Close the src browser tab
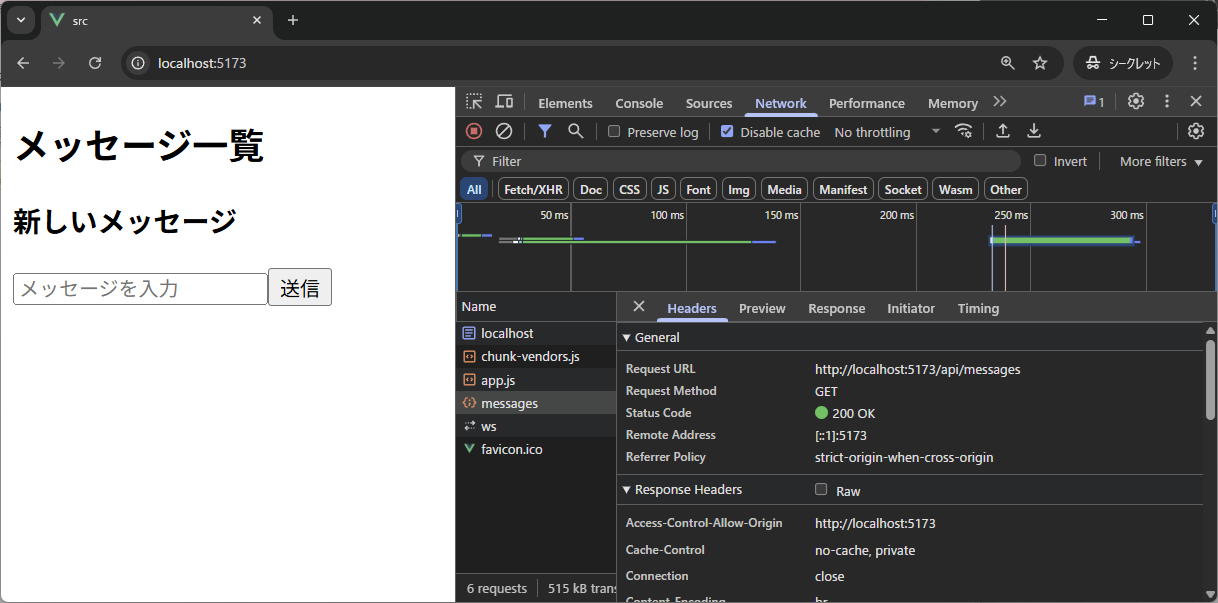 [x=257, y=20]
